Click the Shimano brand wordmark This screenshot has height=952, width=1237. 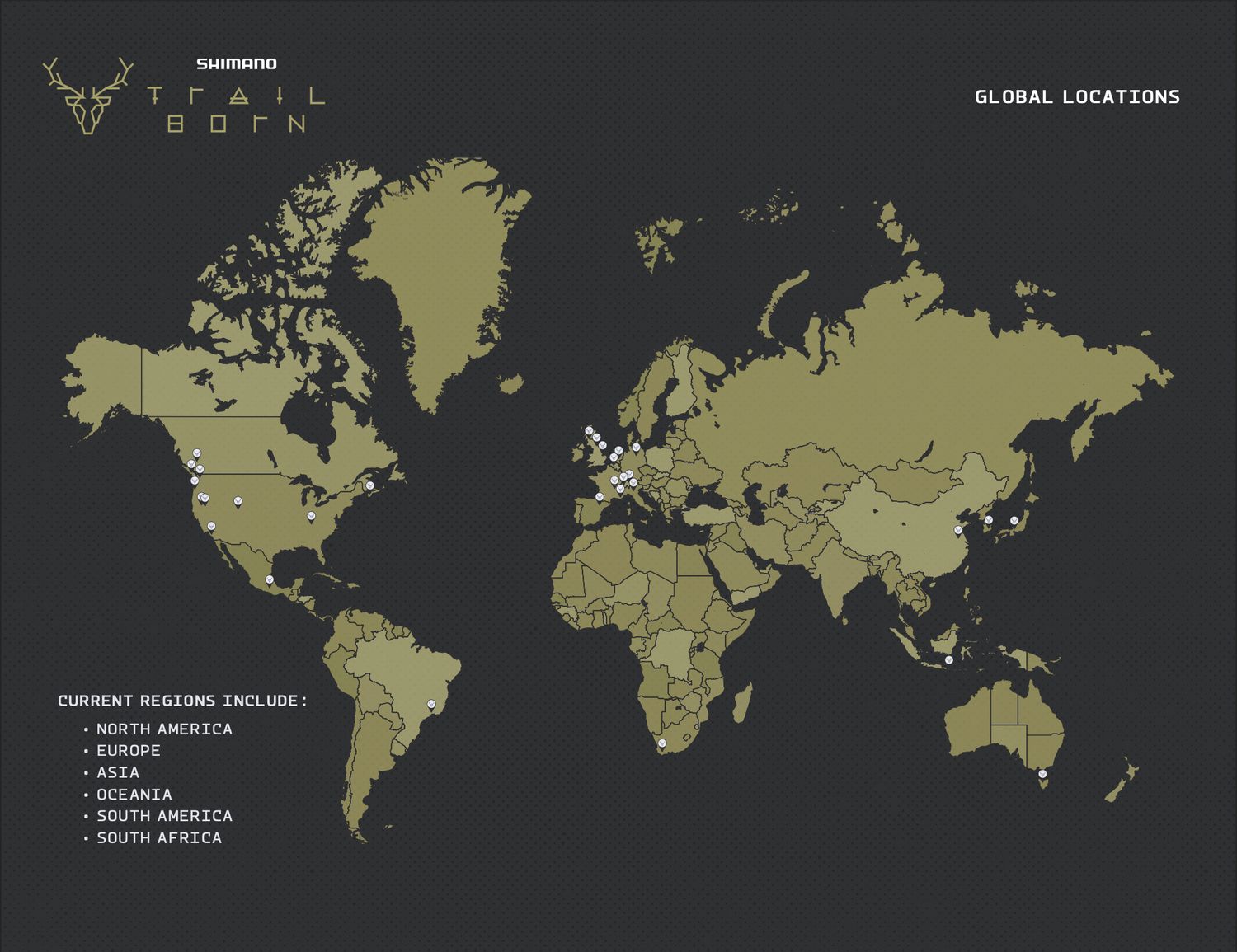pos(237,63)
